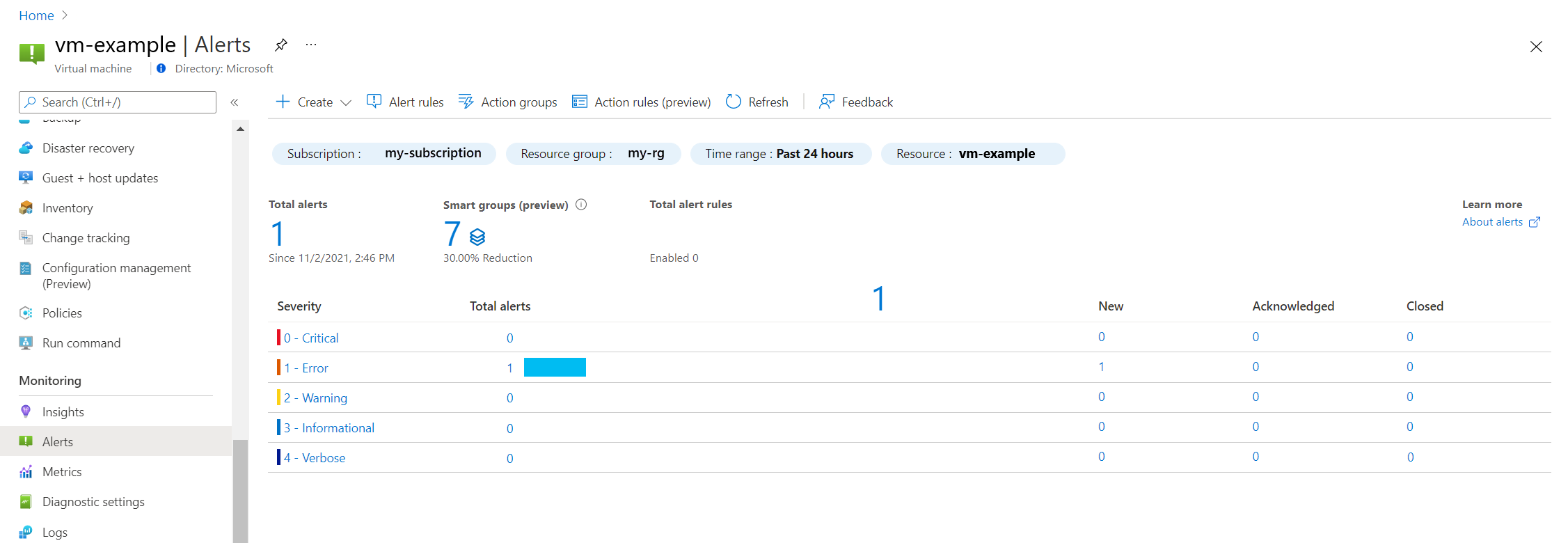Open the 0 - Critical severity row
The width and height of the screenshot is (1568, 543).
coord(311,338)
